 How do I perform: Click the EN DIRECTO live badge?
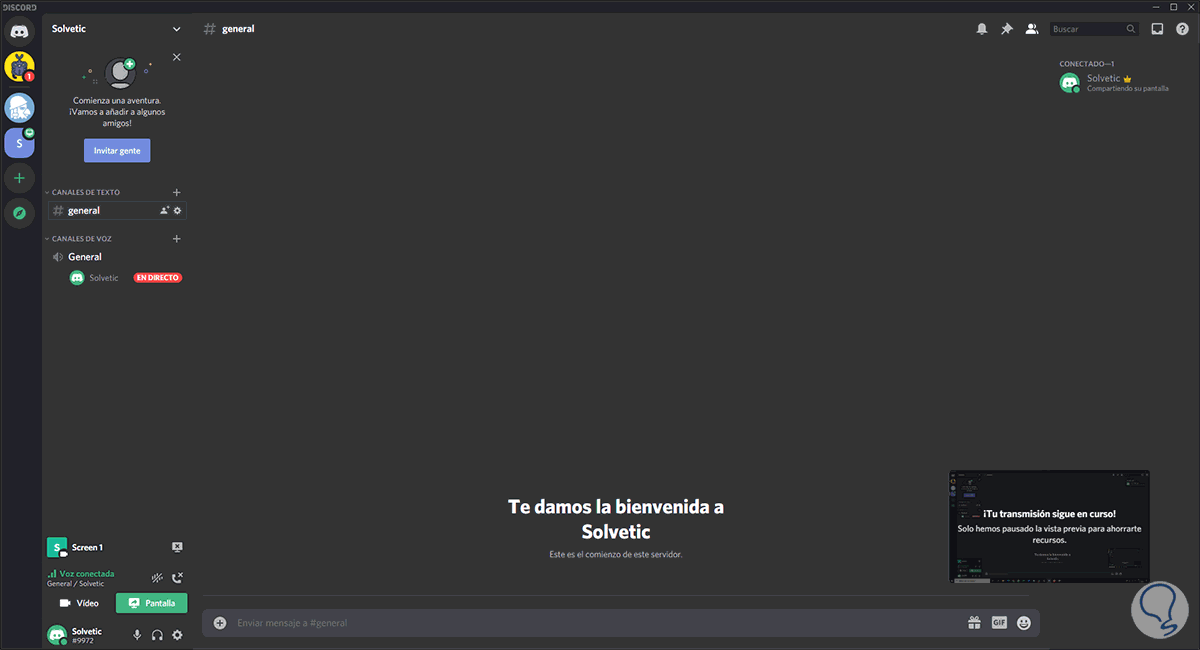click(x=158, y=278)
